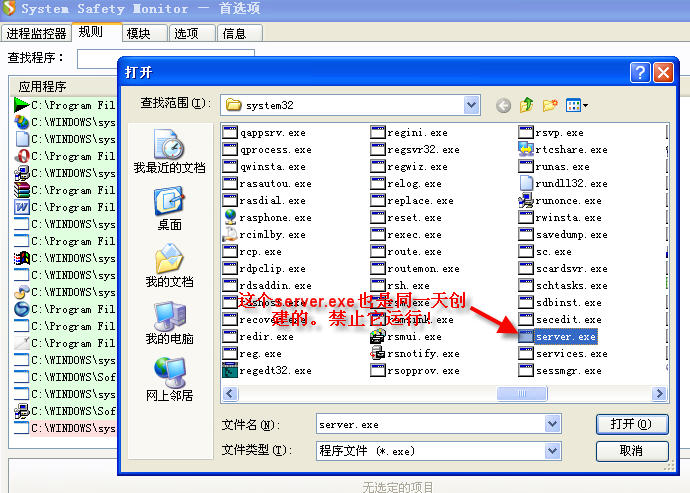The width and height of the screenshot is (690, 493).
Task: Open 网上邻居 in the places bar
Action: tap(169, 379)
